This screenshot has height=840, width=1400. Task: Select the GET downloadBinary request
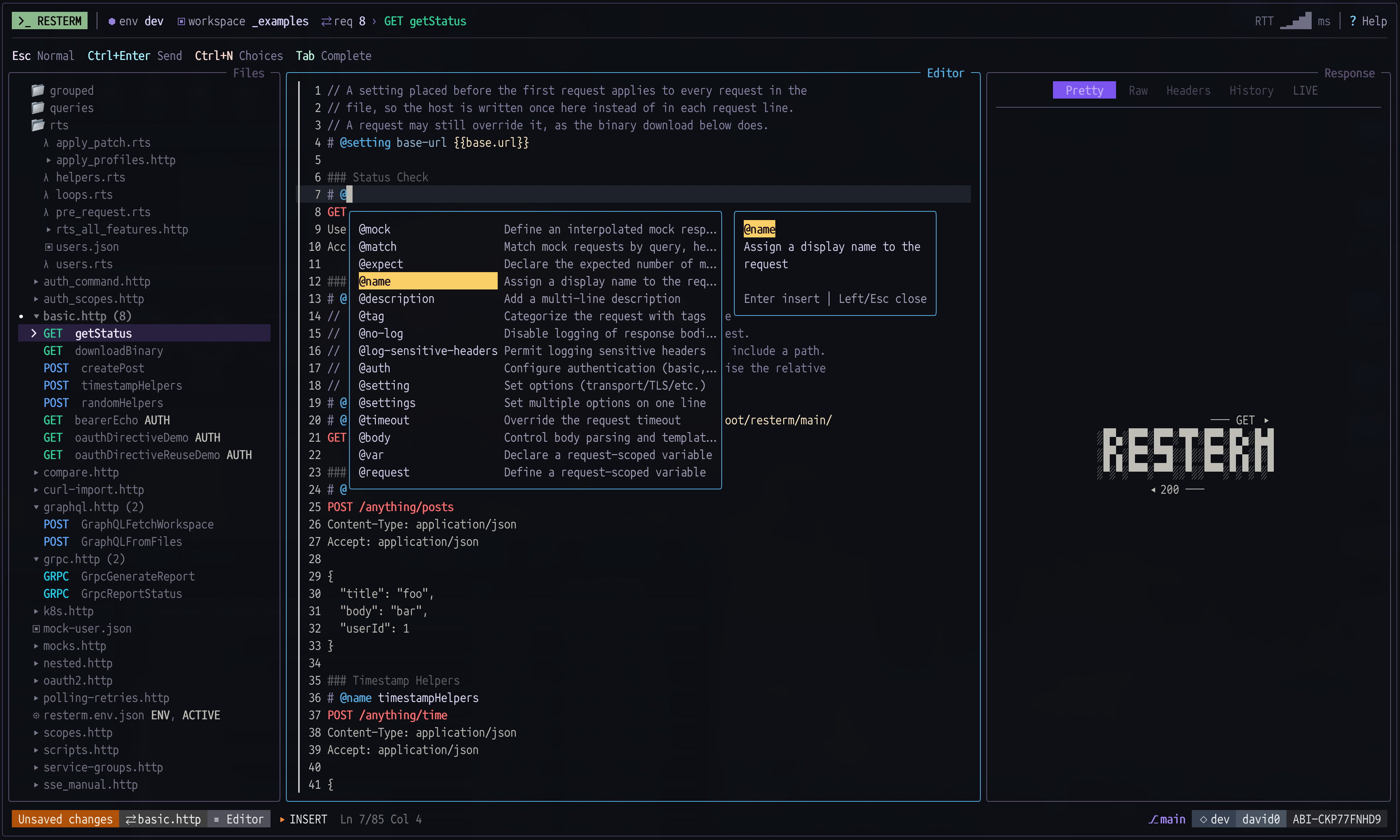103,351
